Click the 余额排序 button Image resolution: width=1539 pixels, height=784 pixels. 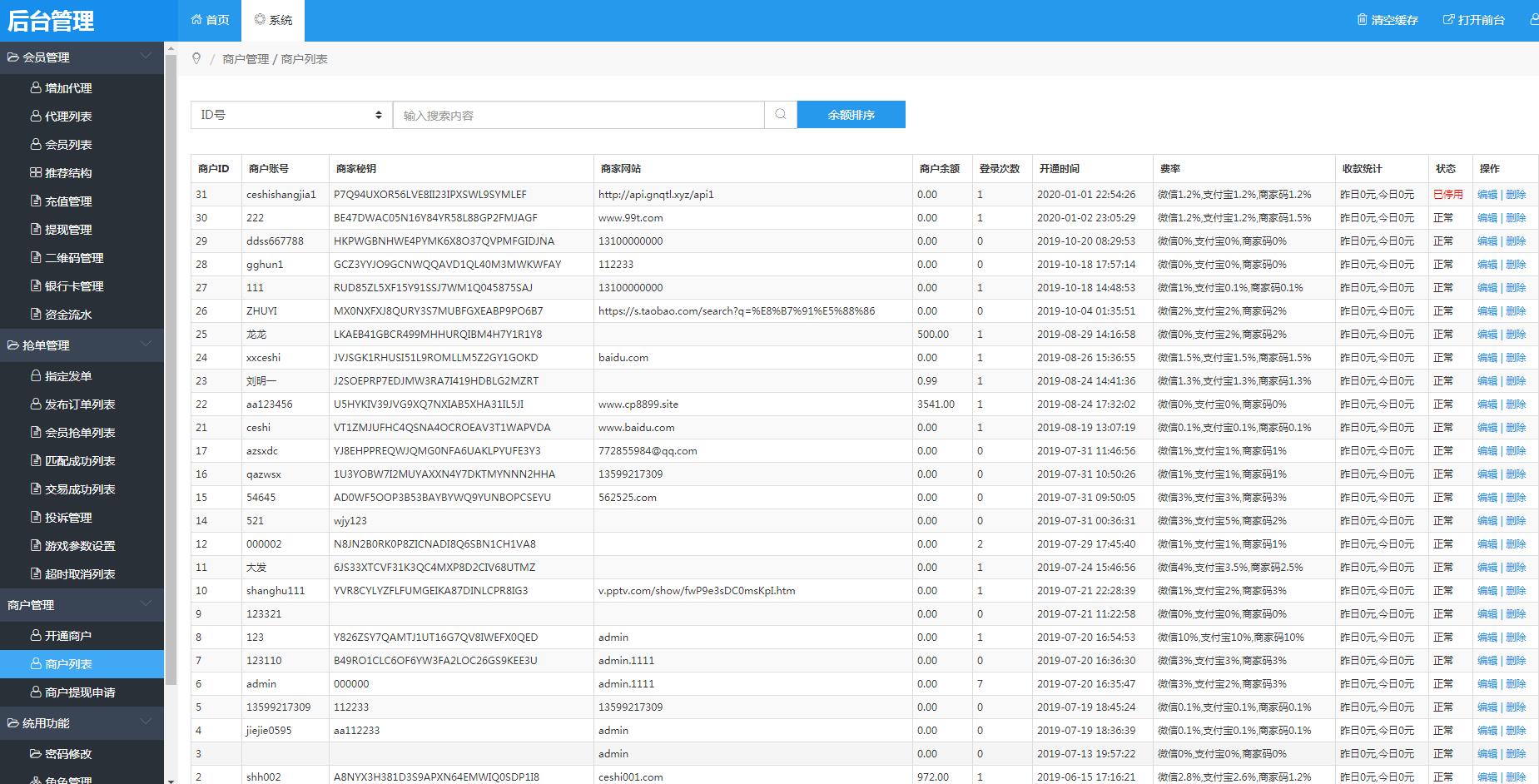(x=851, y=115)
